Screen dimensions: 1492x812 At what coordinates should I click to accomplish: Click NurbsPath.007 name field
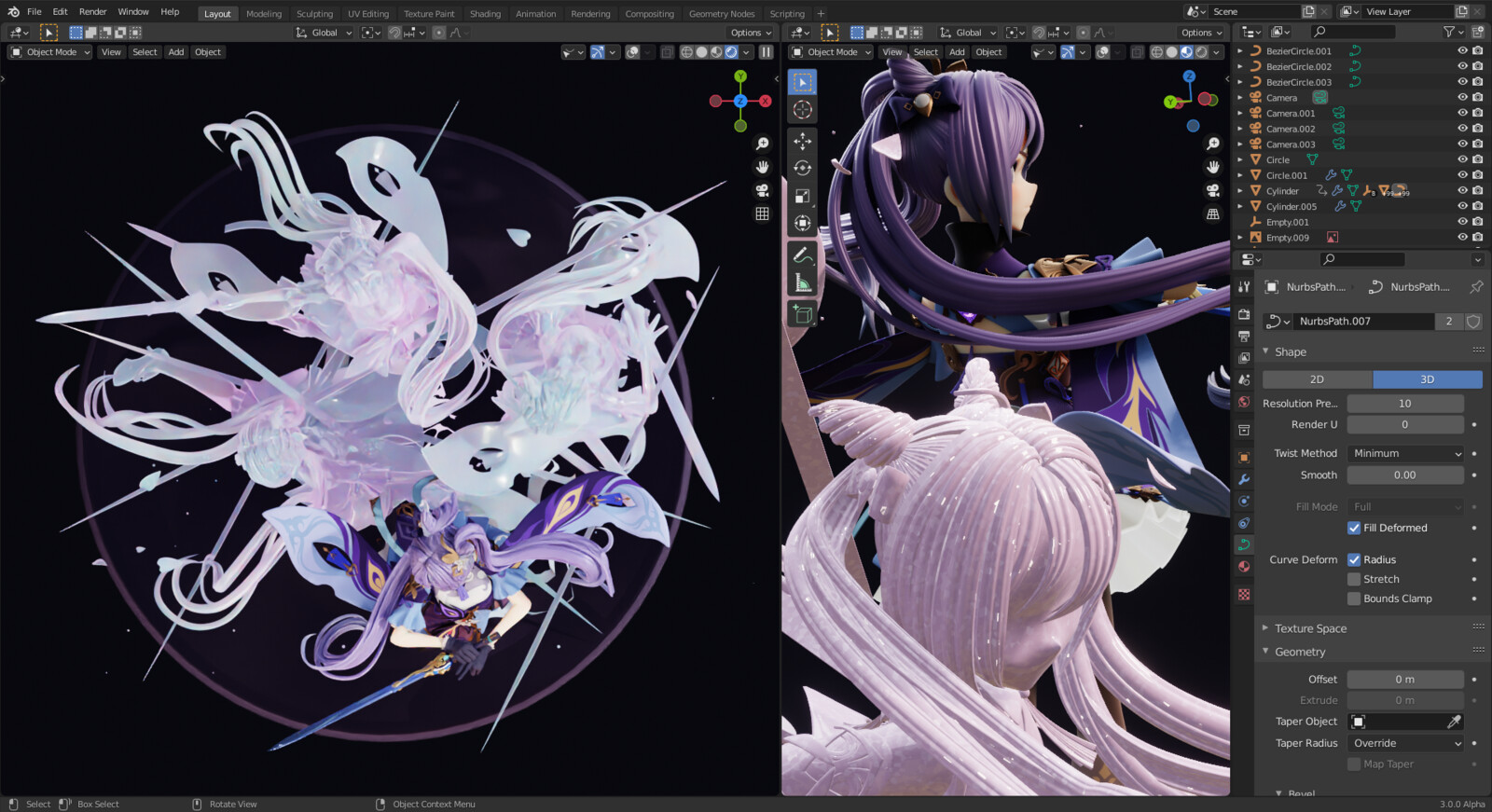pos(1363,322)
